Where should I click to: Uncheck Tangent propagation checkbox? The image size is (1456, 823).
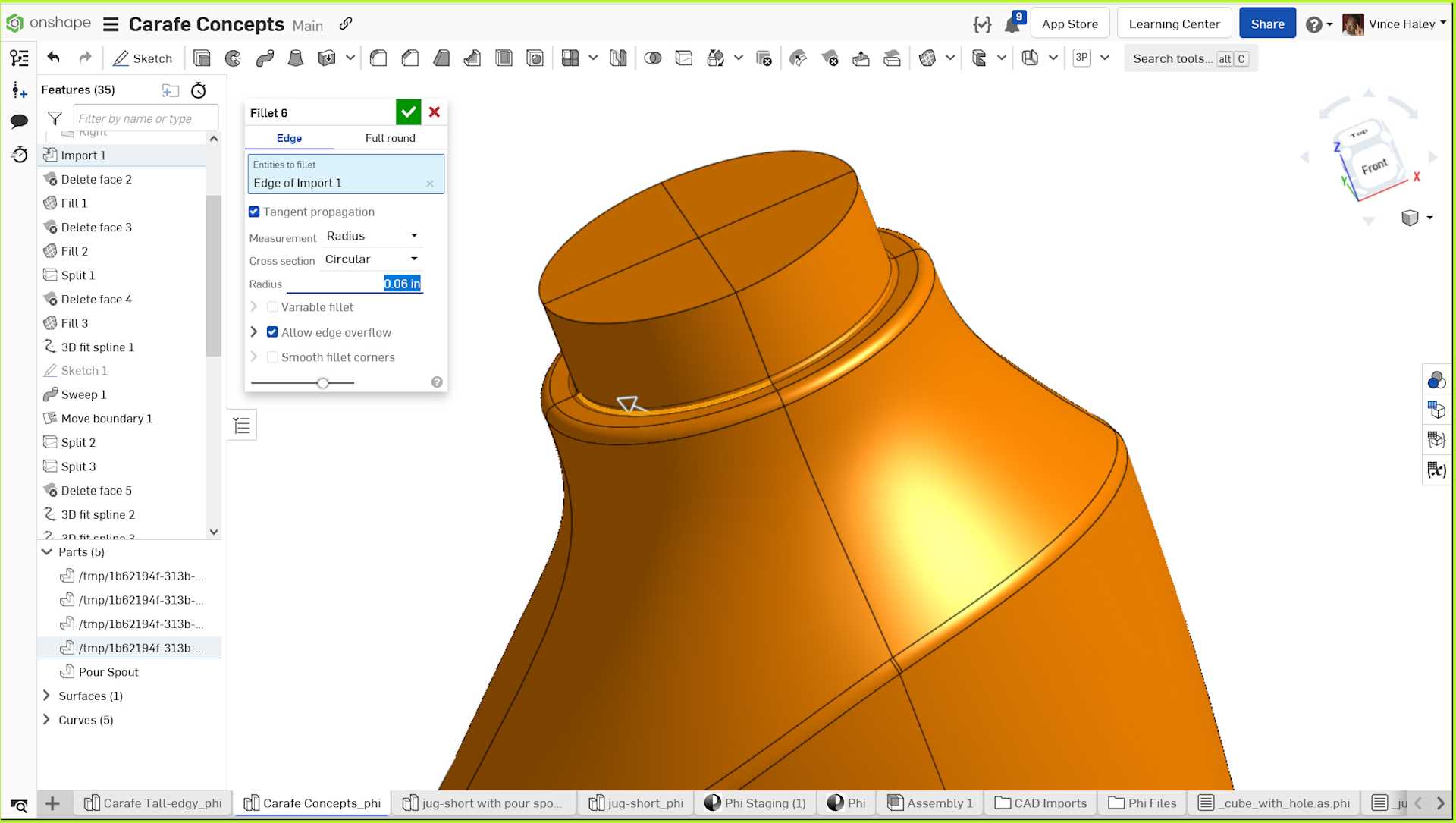255,212
